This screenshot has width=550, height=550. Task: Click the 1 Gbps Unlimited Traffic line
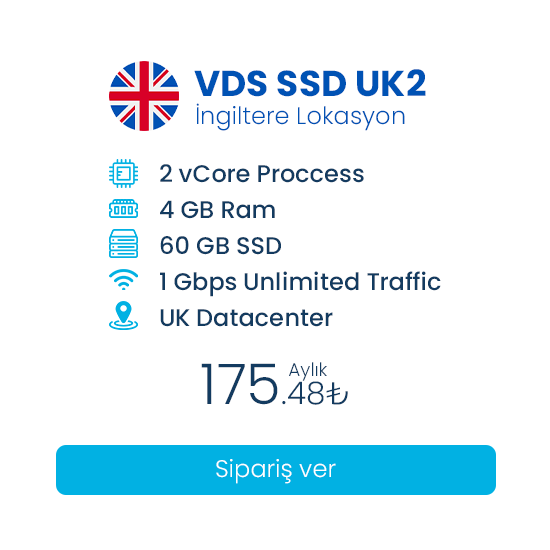click(x=300, y=282)
